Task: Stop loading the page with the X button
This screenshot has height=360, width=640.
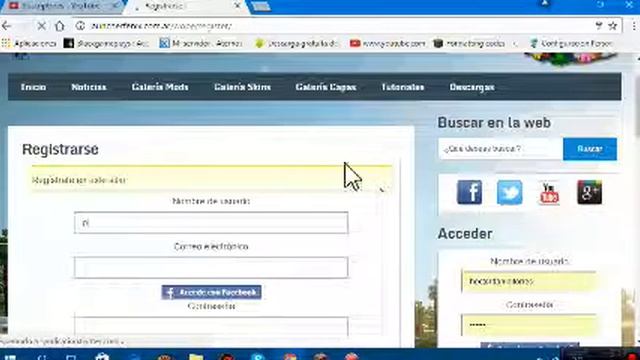Action: 41,26
